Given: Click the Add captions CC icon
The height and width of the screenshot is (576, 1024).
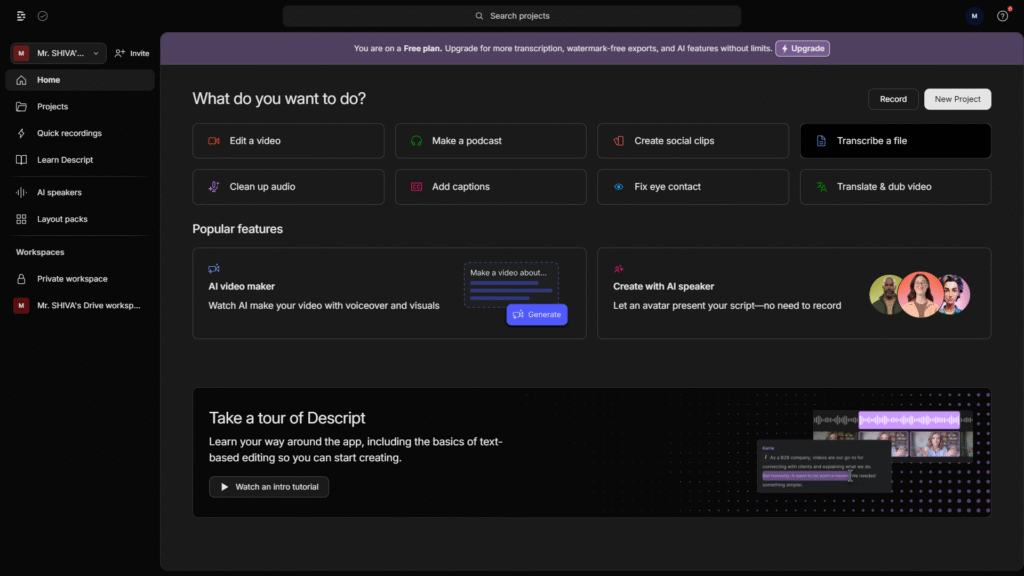Looking at the screenshot, I should pos(416,187).
